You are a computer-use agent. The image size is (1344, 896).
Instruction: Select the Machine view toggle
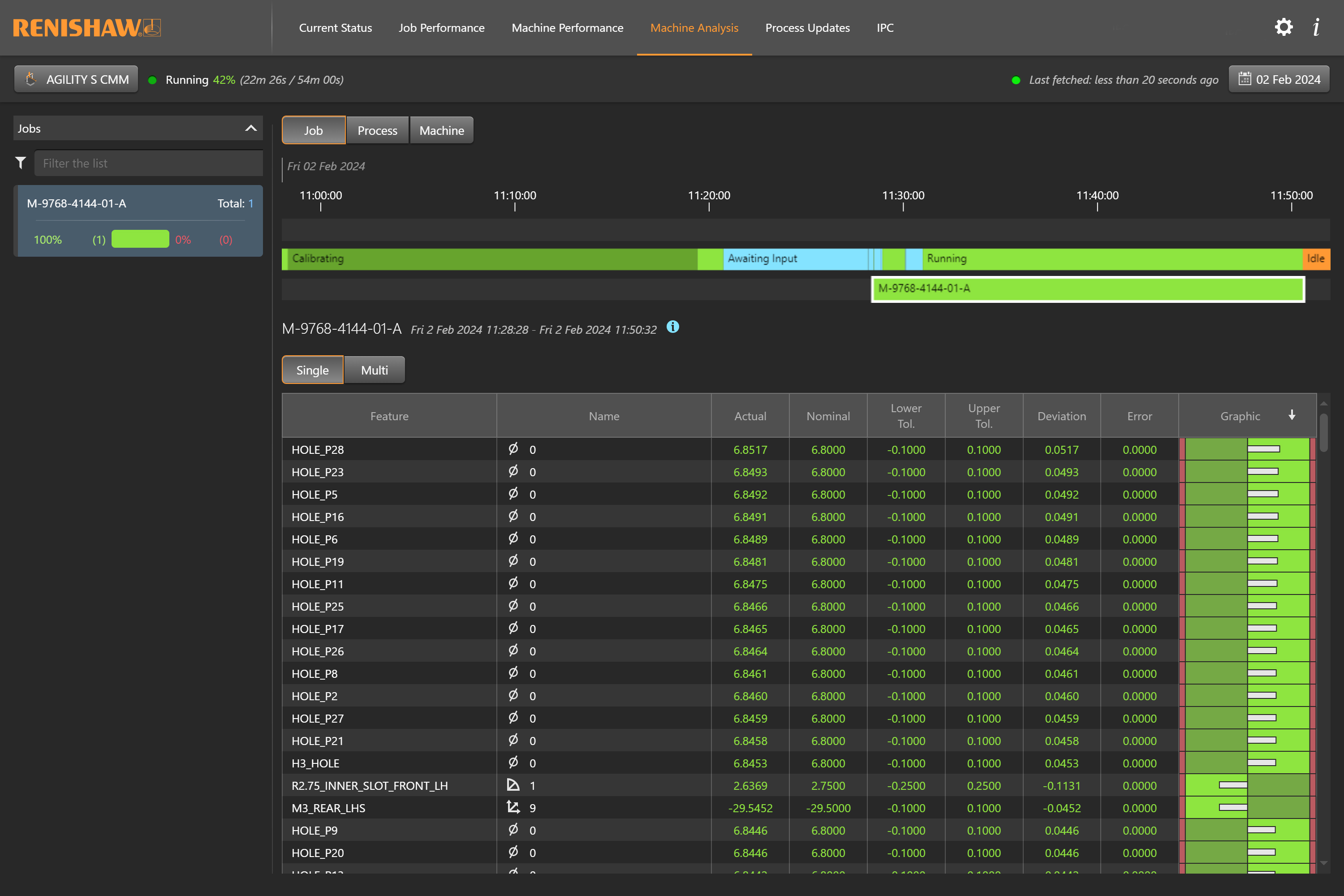tap(441, 130)
